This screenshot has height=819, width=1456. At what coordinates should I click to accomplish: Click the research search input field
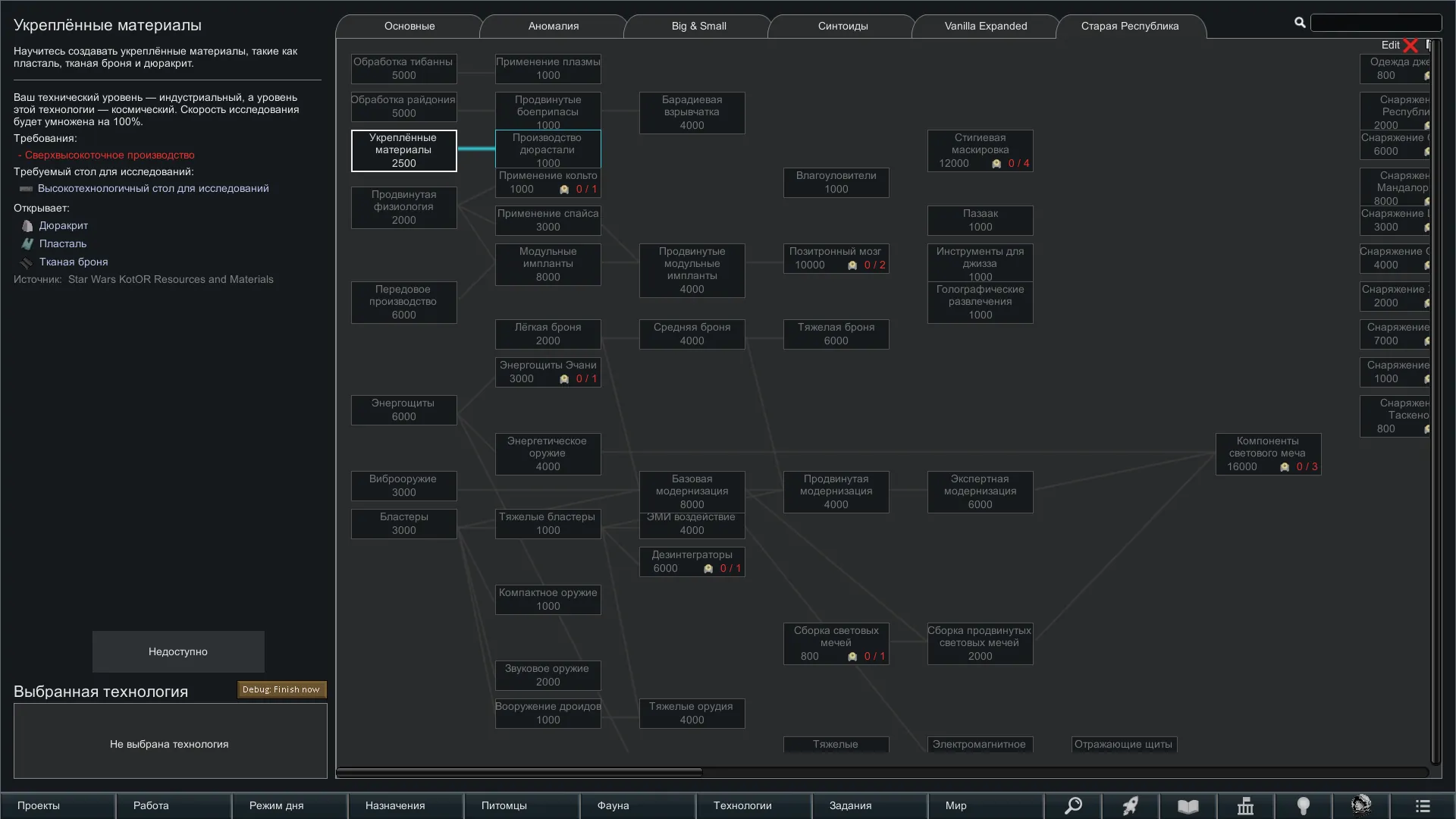click(1376, 23)
